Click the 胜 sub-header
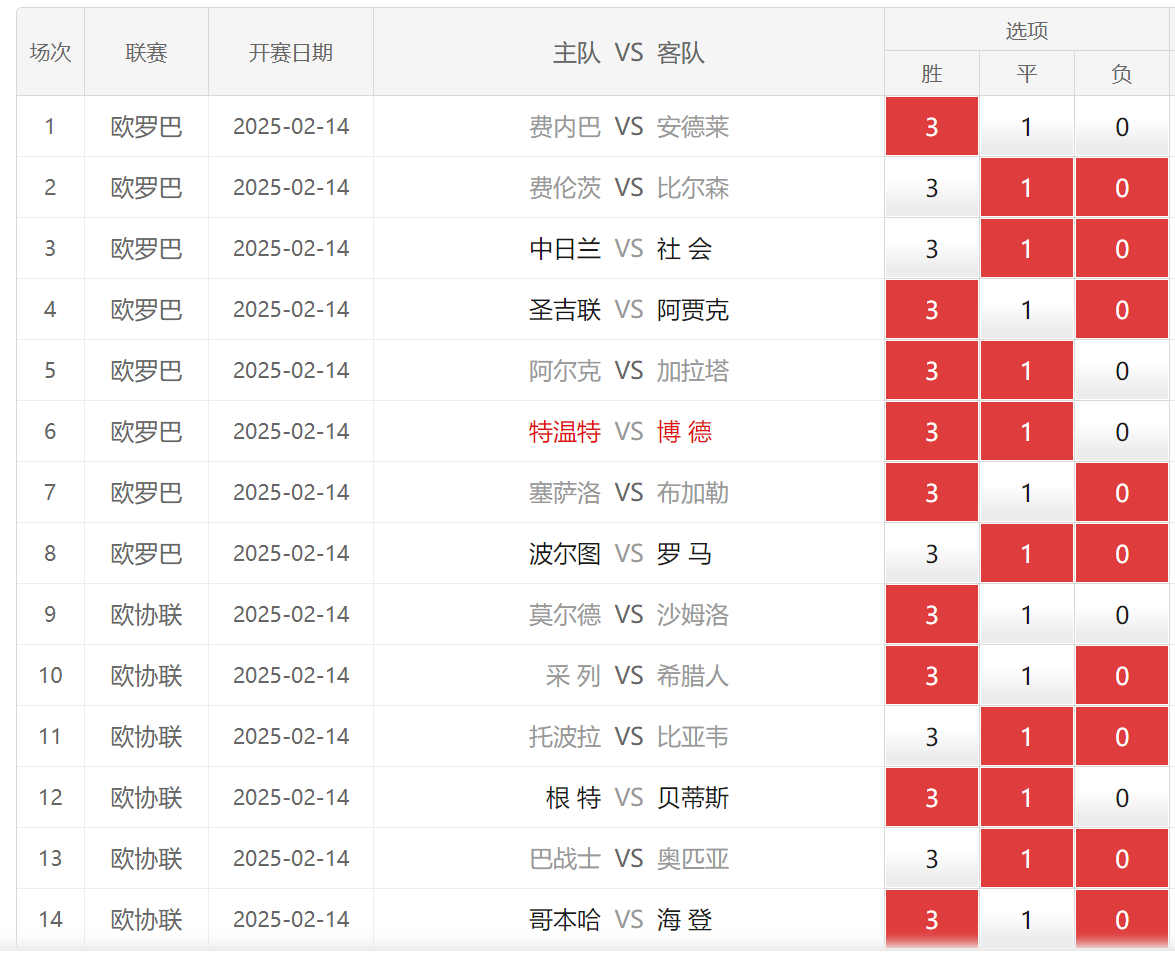The width and height of the screenshot is (1175, 961). [x=931, y=73]
